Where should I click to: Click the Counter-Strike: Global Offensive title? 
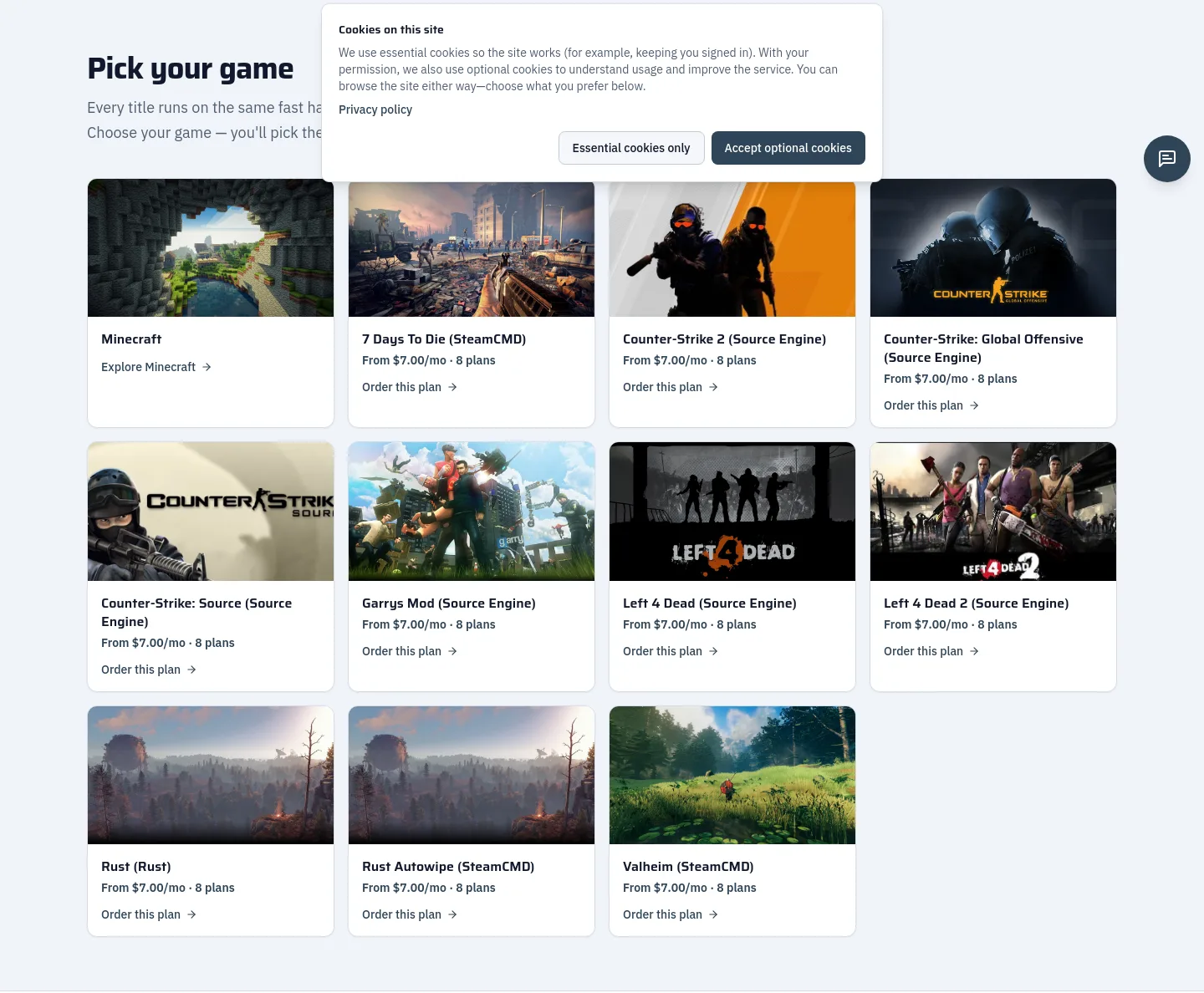[983, 349]
